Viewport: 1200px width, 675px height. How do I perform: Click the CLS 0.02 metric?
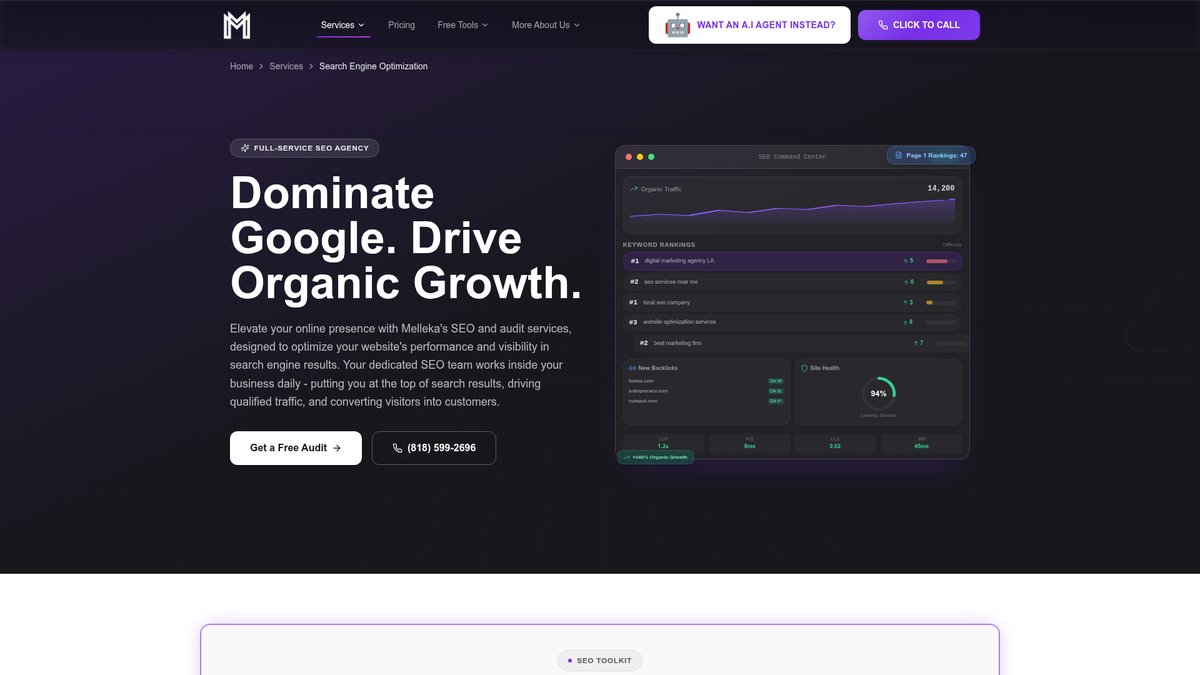[x=835, y=444]
